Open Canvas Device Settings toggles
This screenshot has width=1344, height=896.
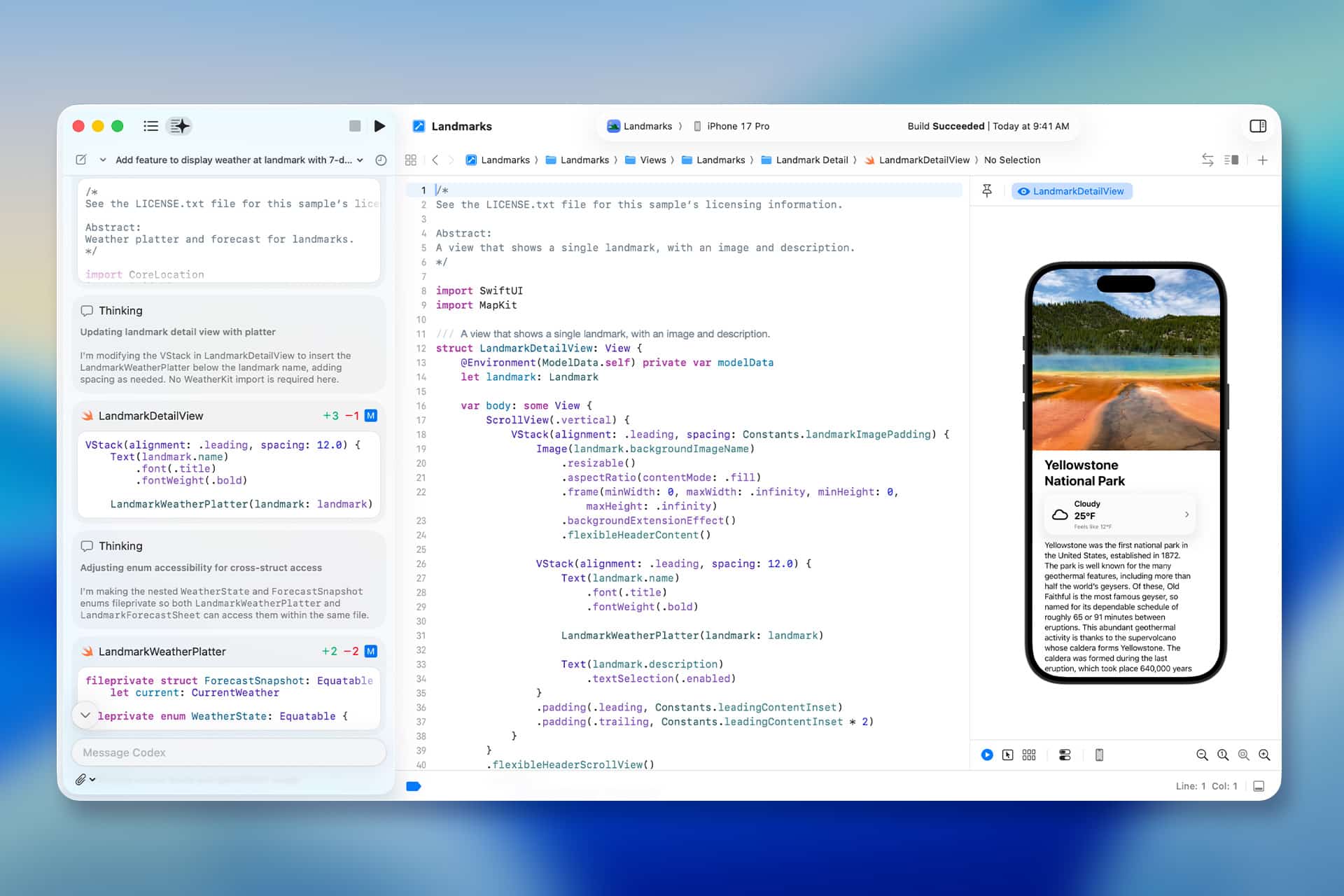tap(1065, 755)
